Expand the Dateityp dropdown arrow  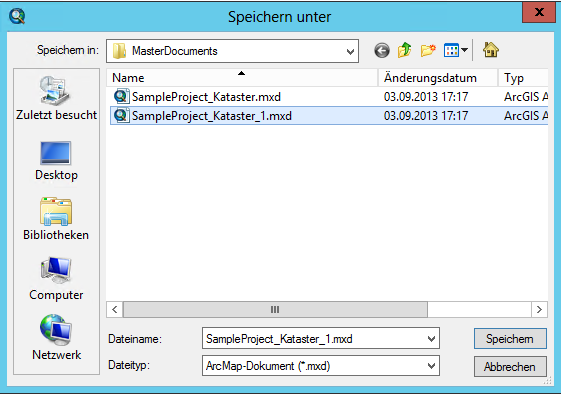tap(431, 366)
